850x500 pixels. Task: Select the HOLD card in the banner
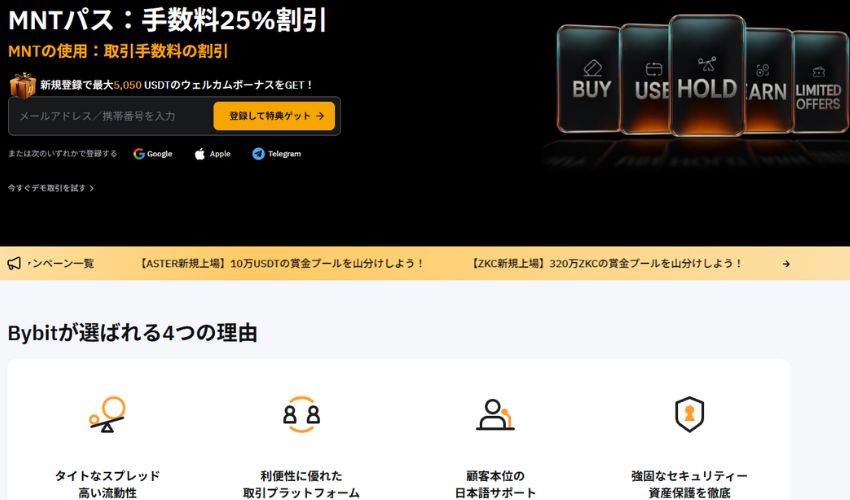tap(707, 76)
